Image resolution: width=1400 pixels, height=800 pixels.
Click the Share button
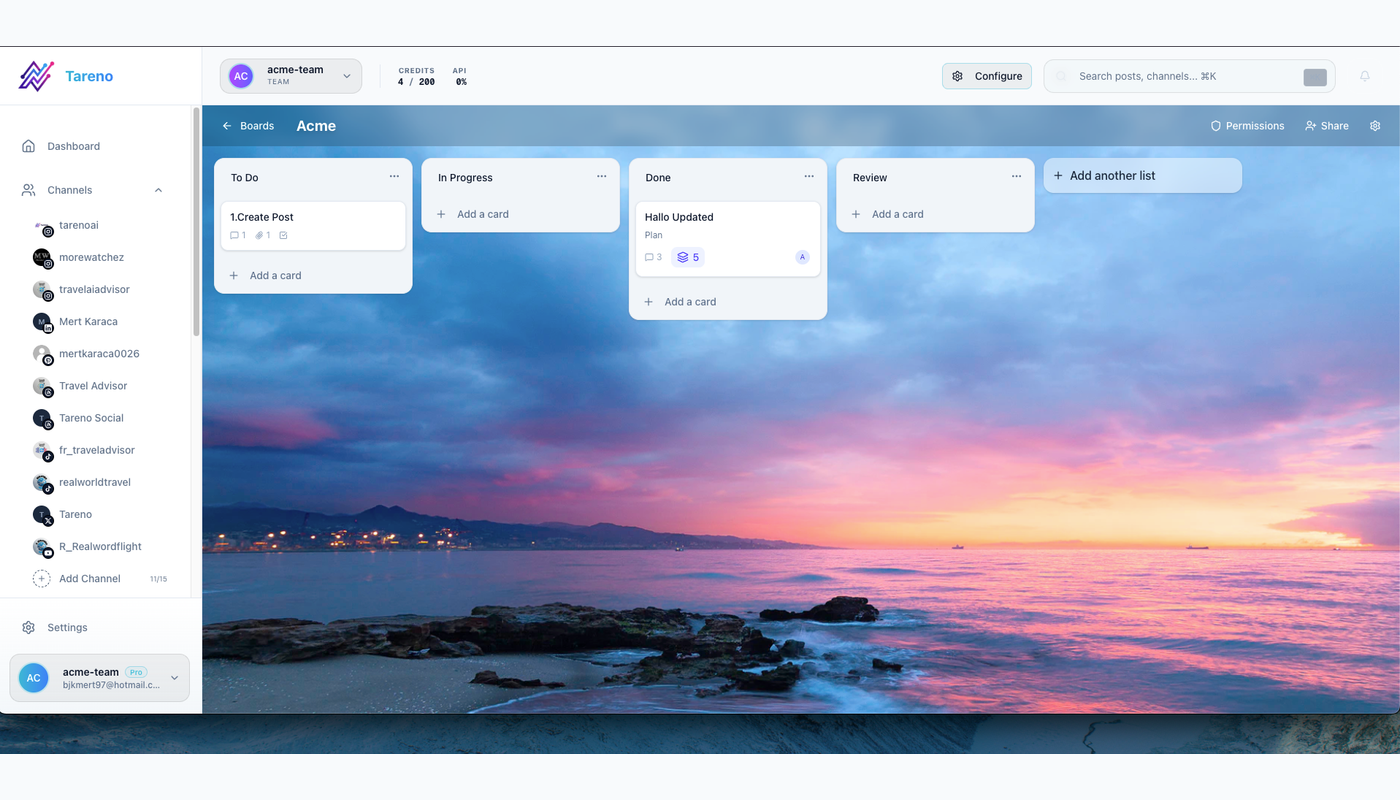click(1327, 126)
